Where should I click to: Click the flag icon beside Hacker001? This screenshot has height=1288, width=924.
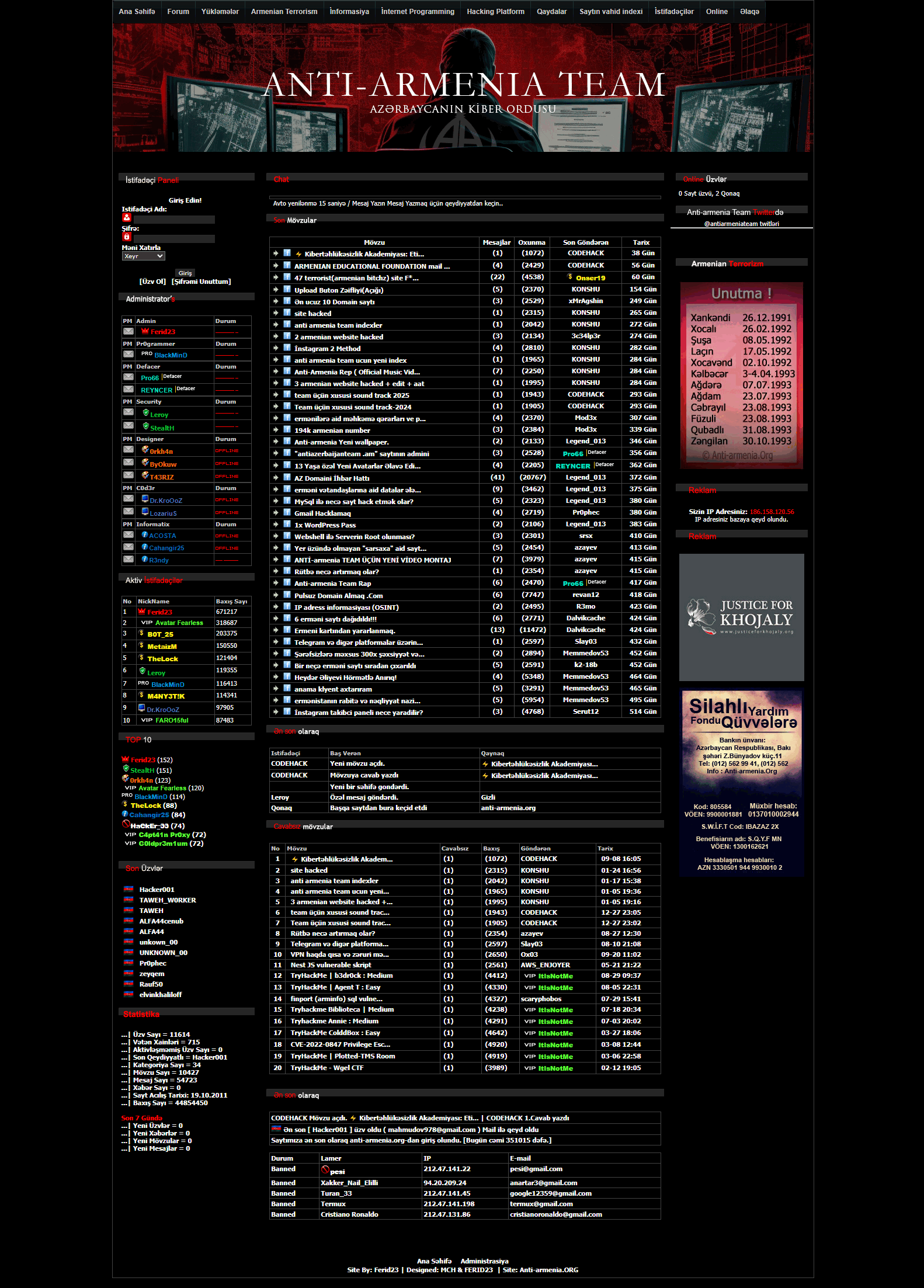pos(128,889)
